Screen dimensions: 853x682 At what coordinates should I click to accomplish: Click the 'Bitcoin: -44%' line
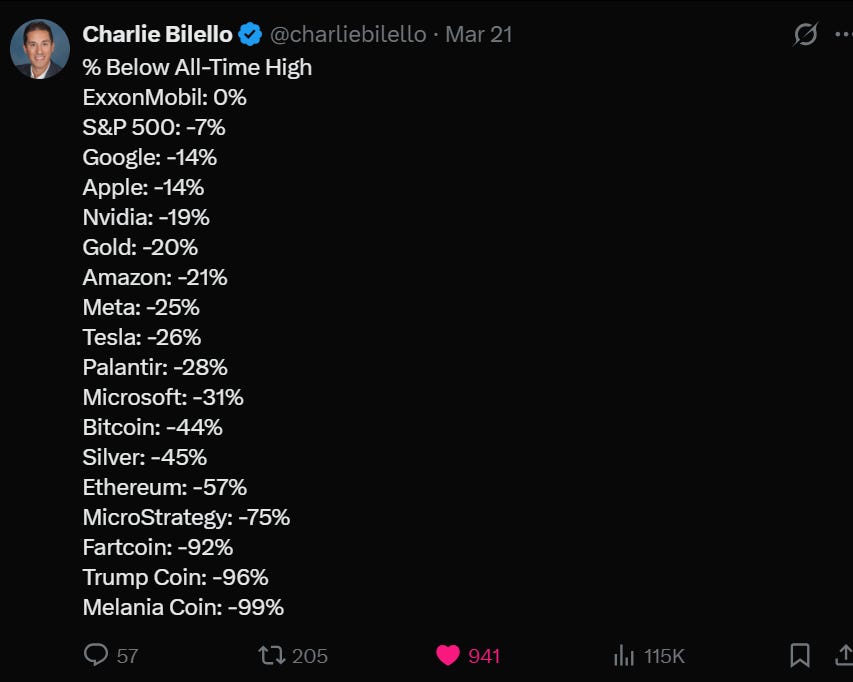click(x=152, y=427)
